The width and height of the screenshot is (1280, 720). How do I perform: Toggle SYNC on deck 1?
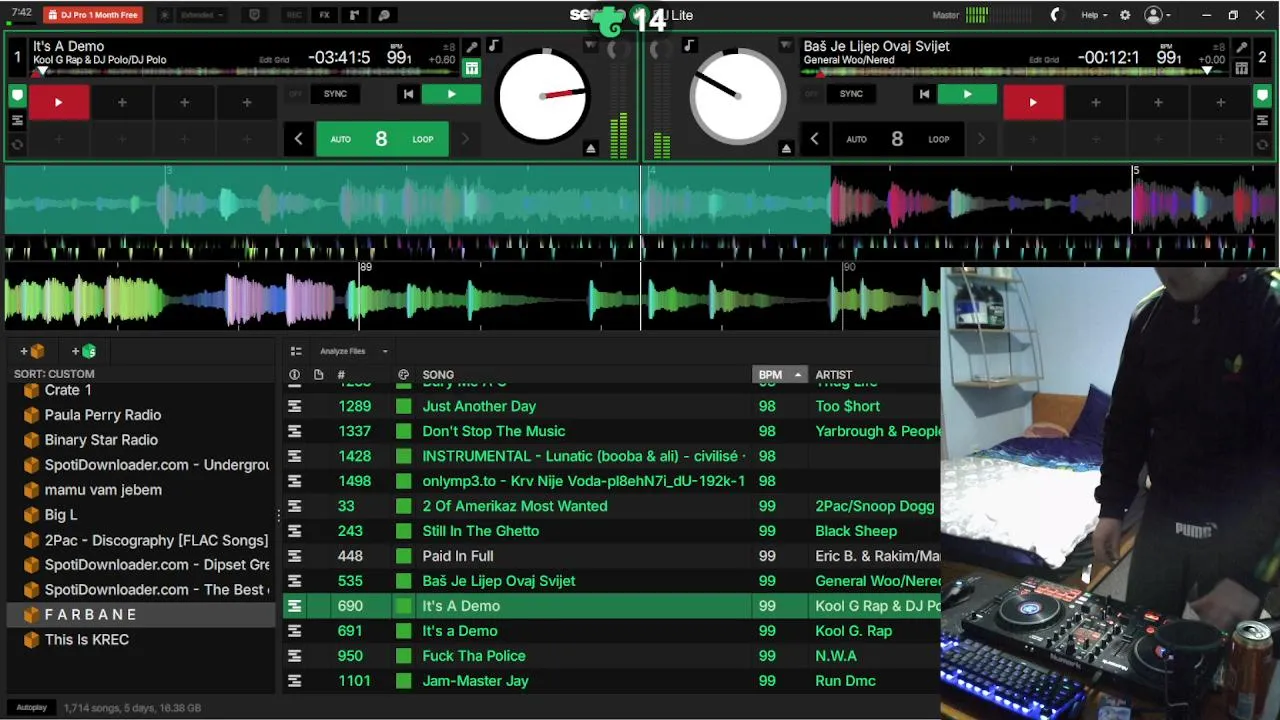coord(335,94)
